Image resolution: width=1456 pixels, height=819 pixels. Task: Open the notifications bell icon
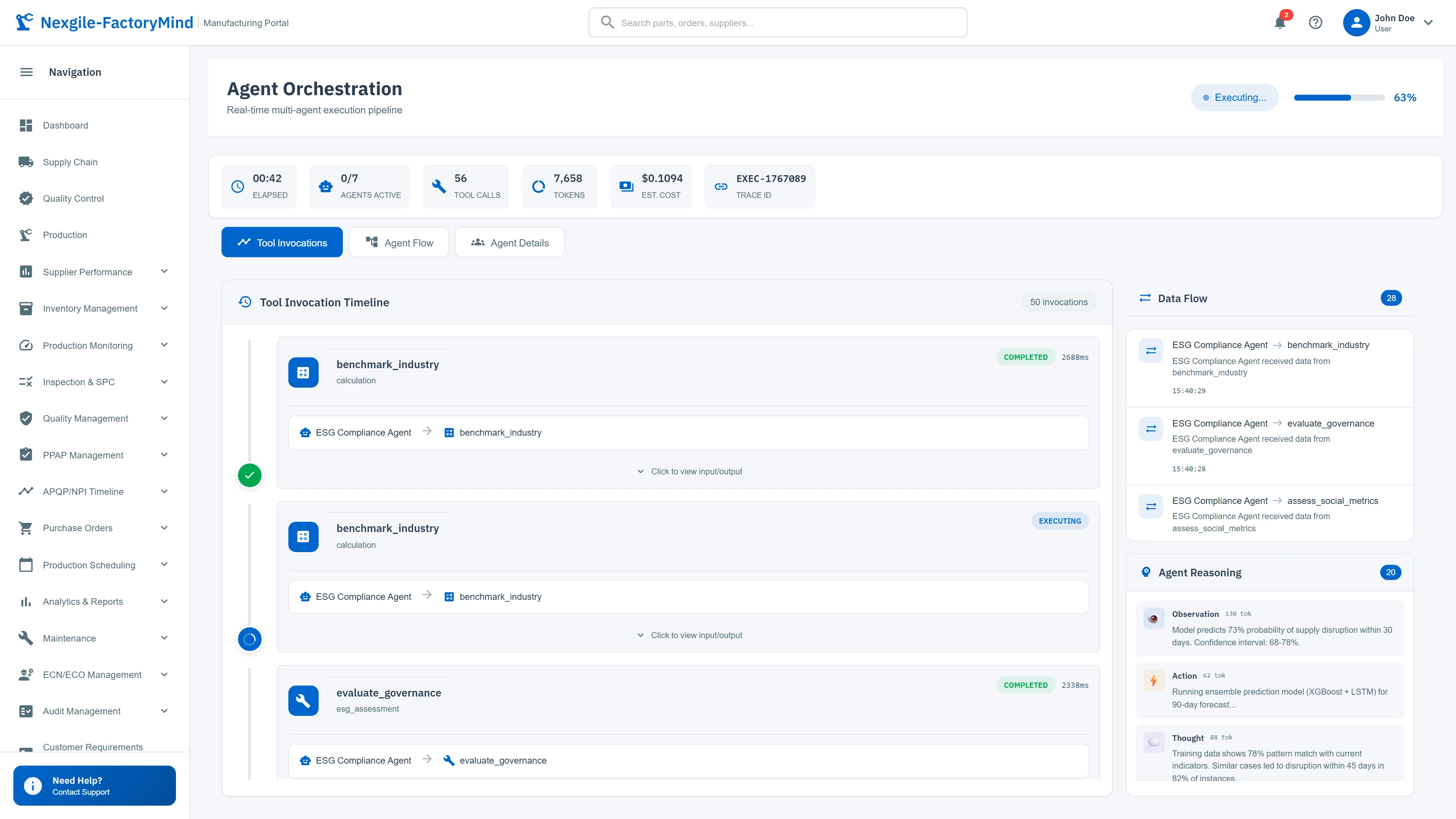1280,23
